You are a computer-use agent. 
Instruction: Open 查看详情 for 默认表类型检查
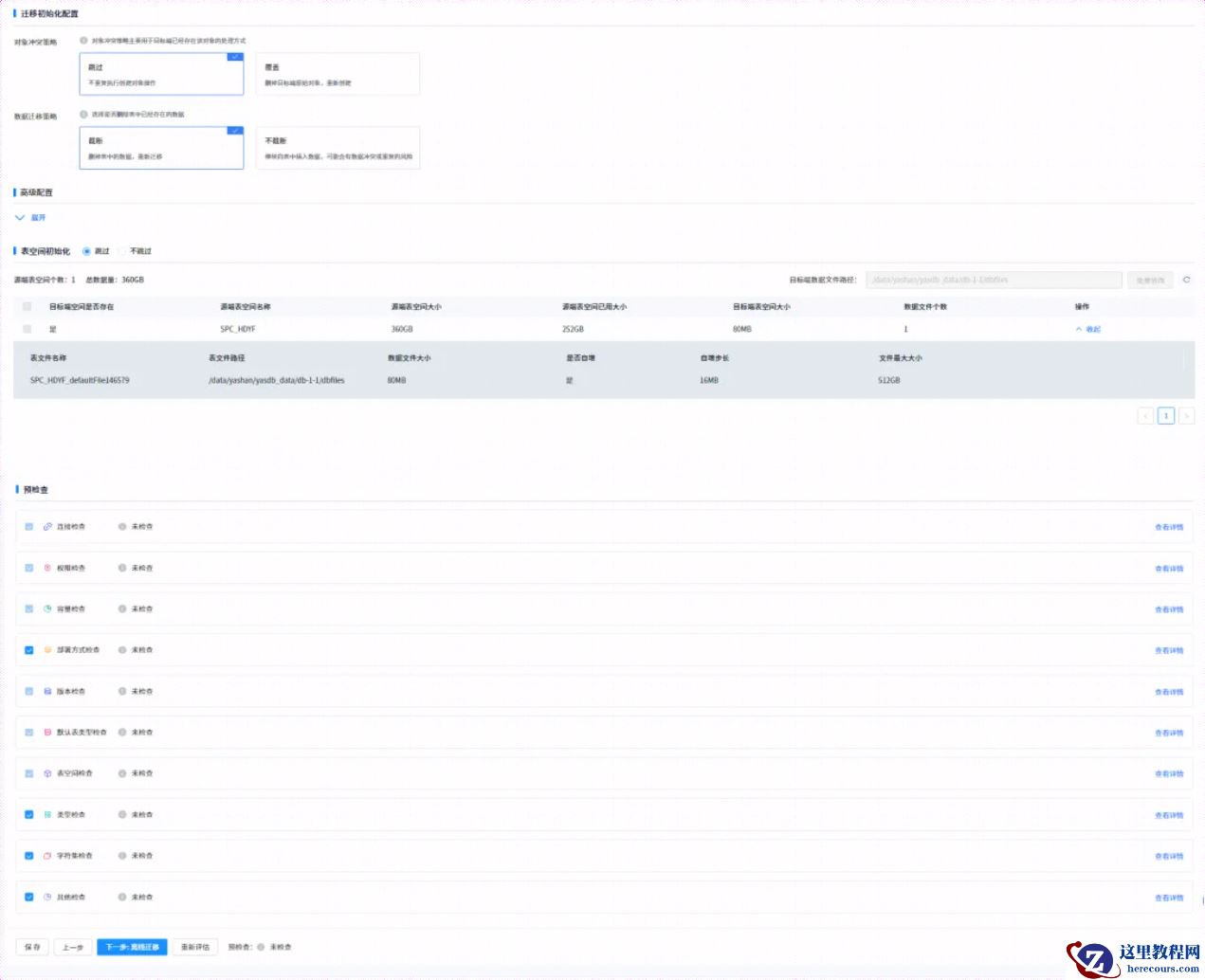point(1169,733)
